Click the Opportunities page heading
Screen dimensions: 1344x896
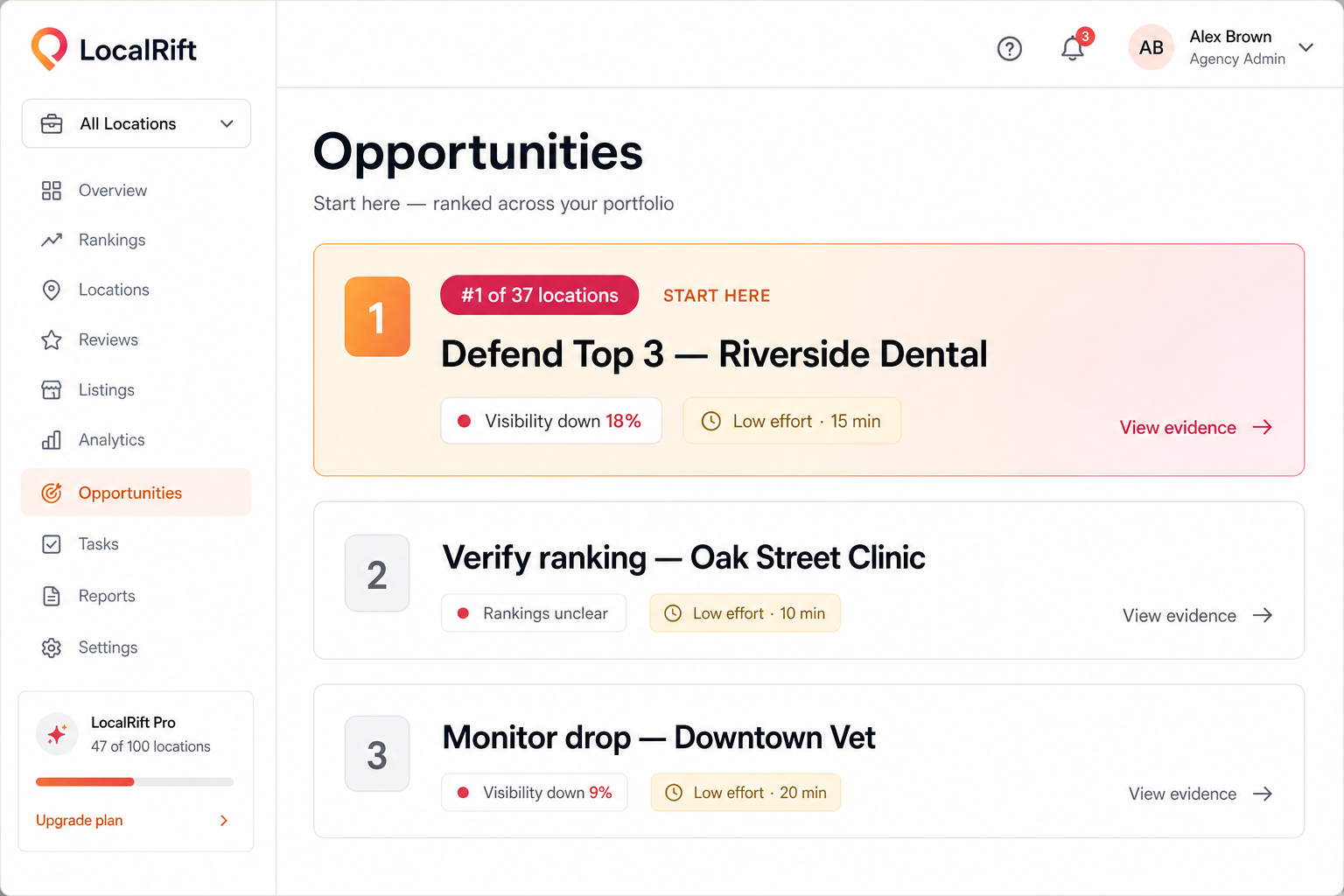(478, 153)
